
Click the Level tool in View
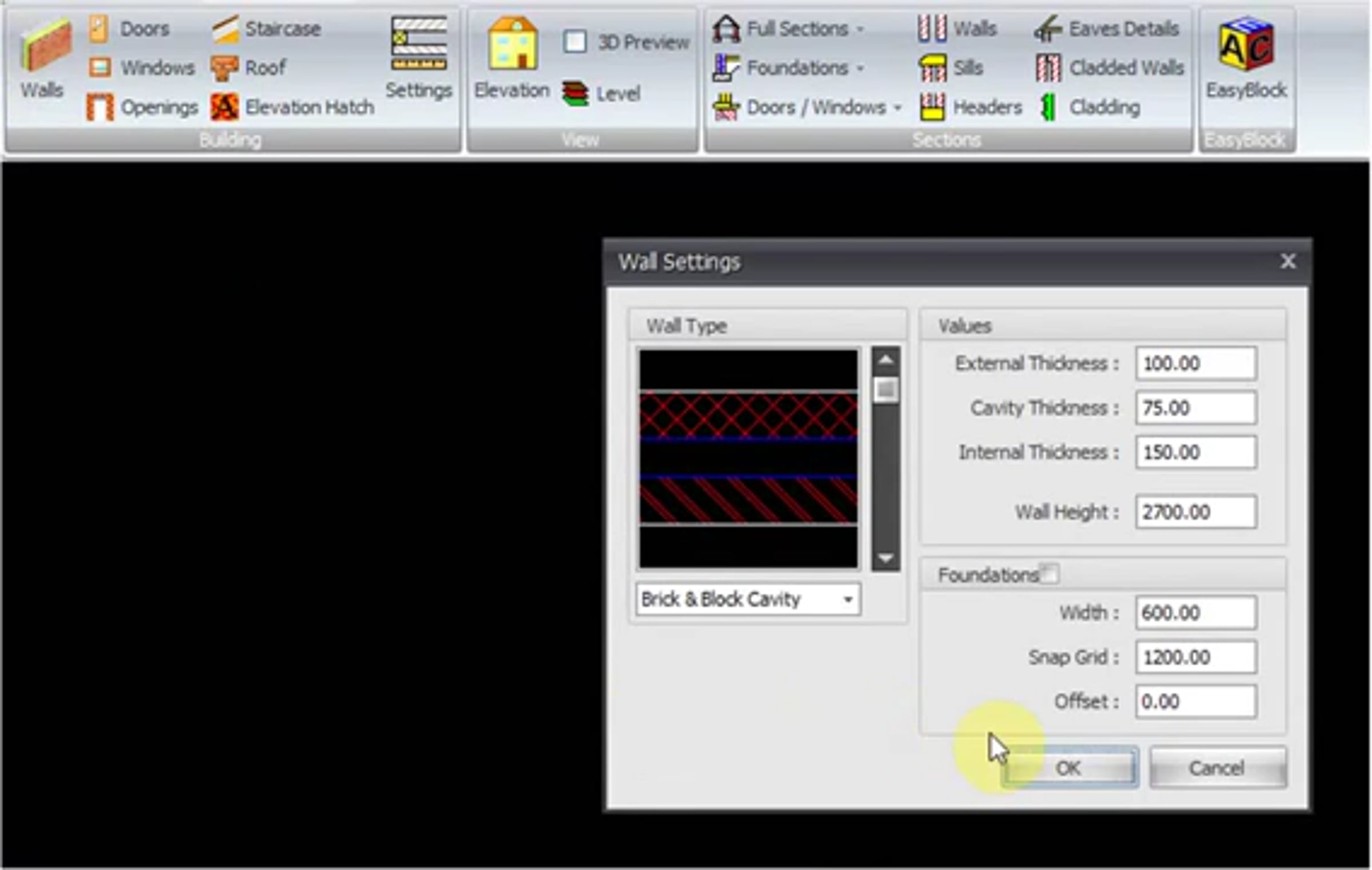point(601,94)
